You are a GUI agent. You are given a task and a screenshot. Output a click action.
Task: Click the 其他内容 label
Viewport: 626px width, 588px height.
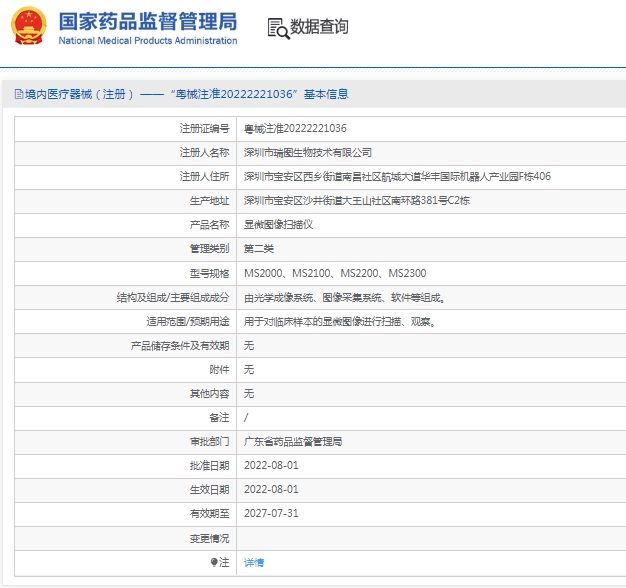pos(209,394)
